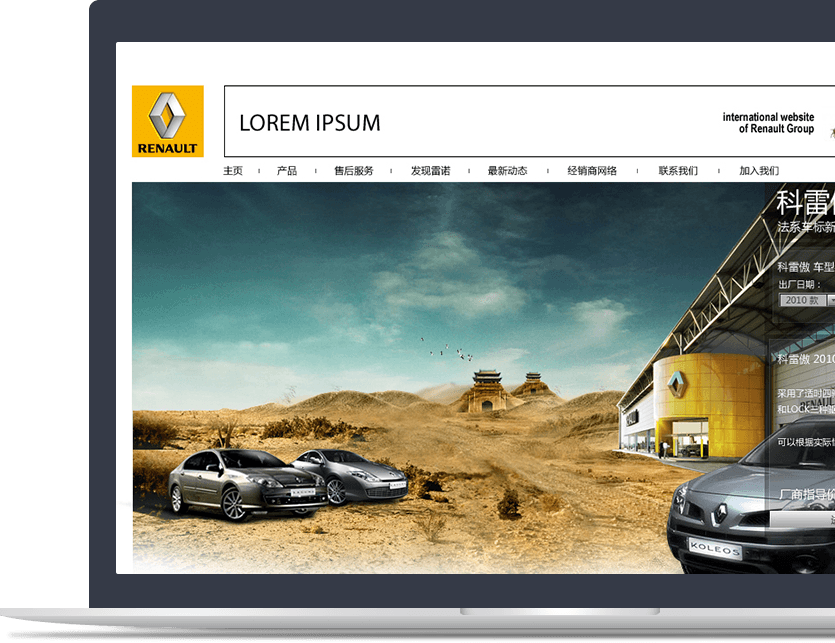Viewport: 835px width, 643px height.
Task: Select 发现雷诺 in the navigation bar
Action: [430, 171]
